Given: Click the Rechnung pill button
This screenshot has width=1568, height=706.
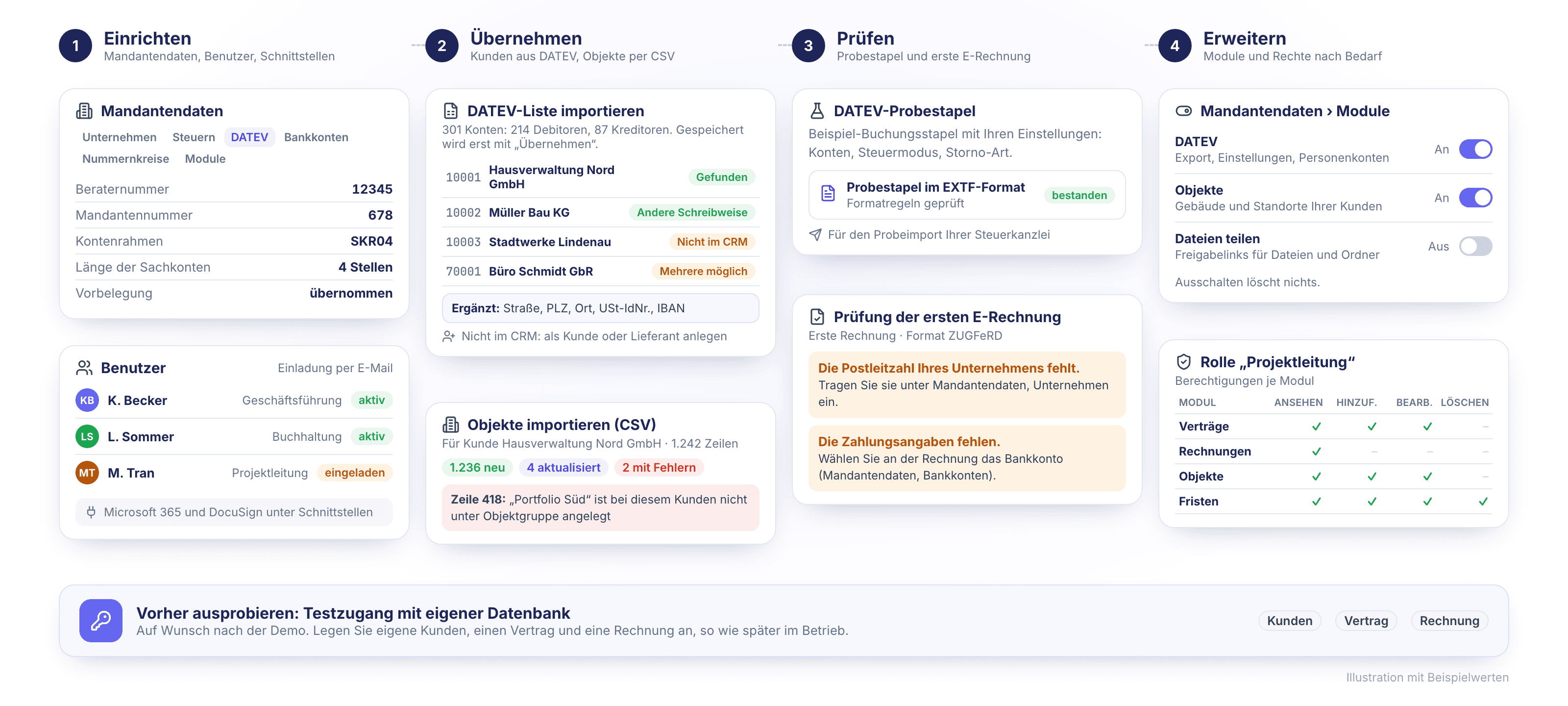Looking at the screenshot, I should 1449,621.
